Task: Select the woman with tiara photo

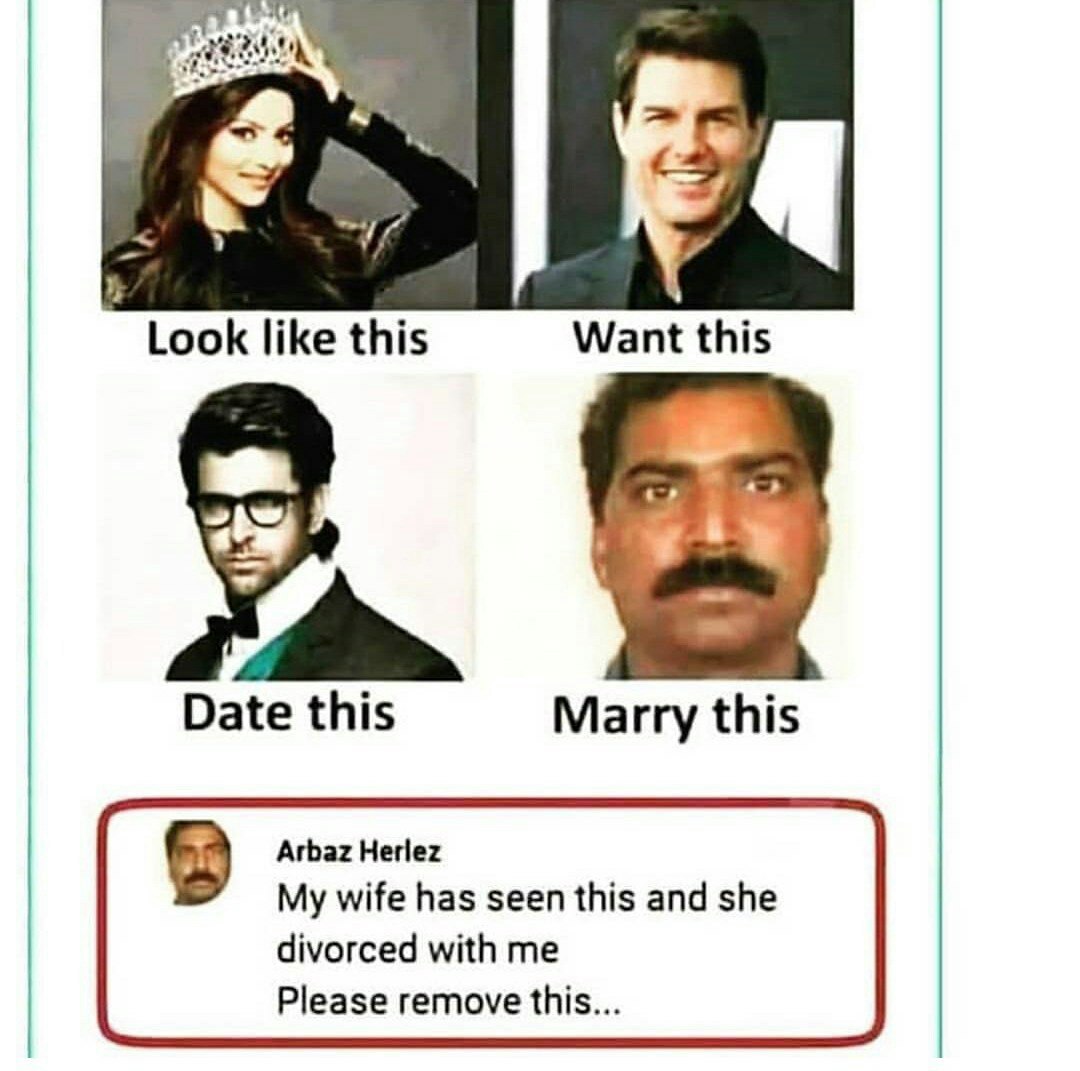Action: 289,154
